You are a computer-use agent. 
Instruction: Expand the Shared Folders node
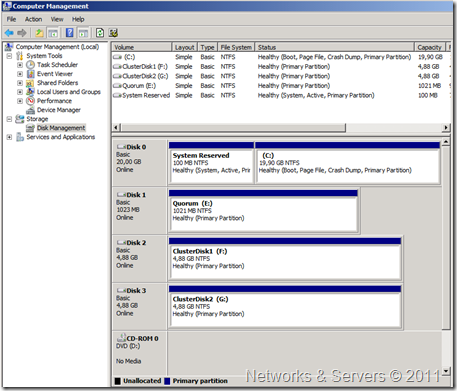pyautogui.click(x=20, y=83)
